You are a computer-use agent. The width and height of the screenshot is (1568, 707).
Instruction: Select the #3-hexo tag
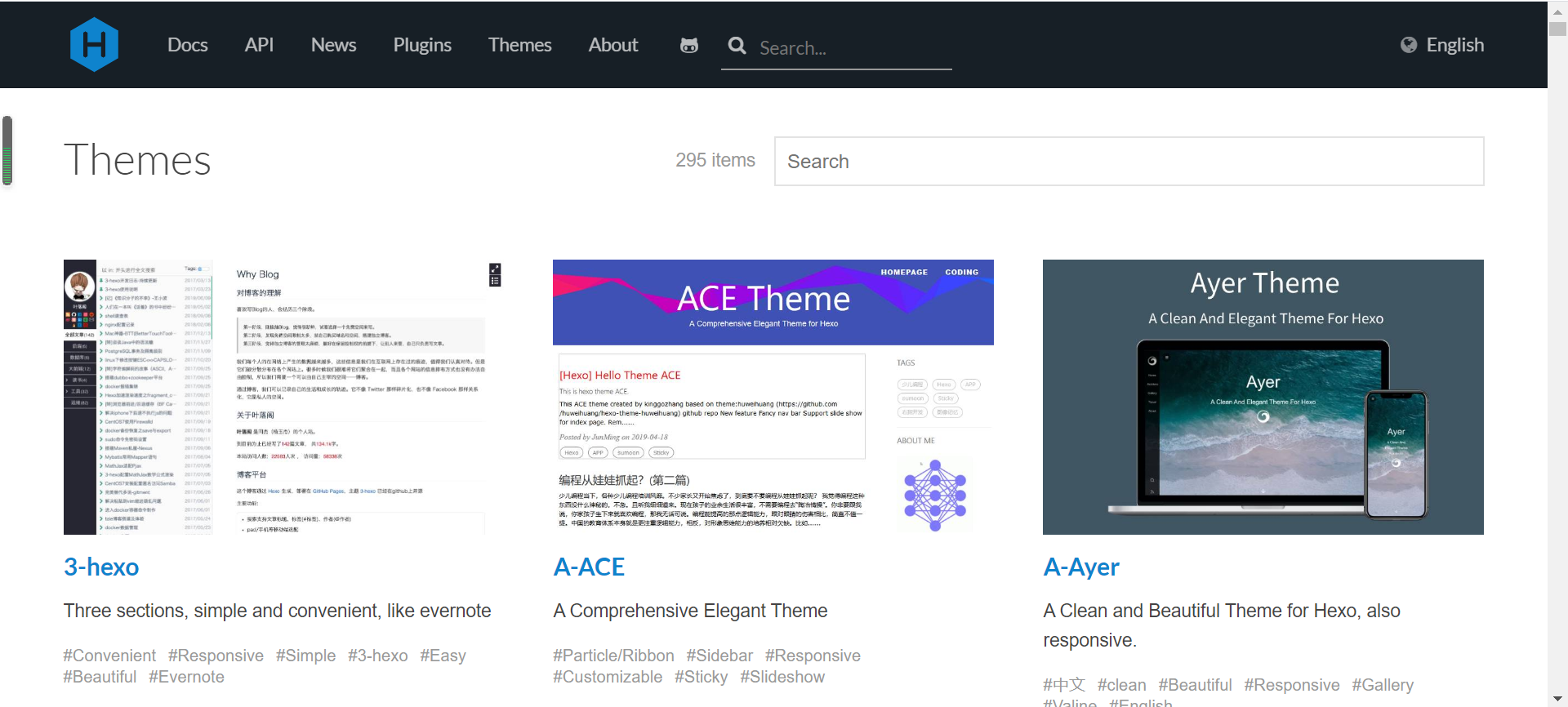pos(377,656)
